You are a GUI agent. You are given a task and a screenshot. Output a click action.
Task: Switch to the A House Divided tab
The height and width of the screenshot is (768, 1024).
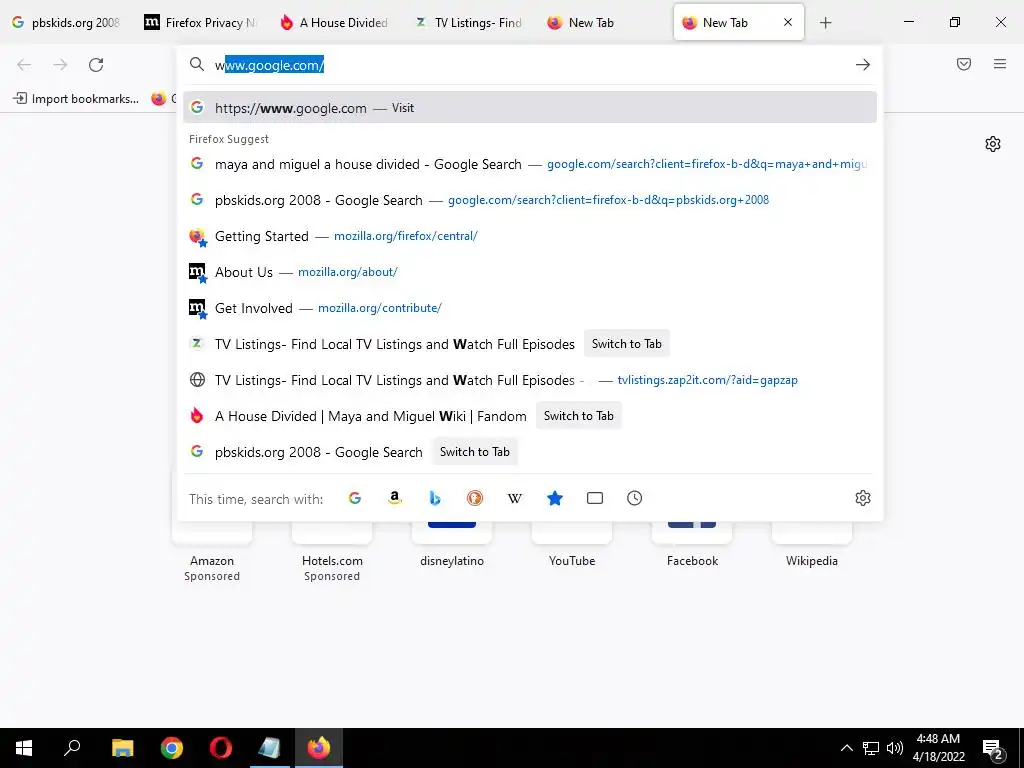point(336,23)
